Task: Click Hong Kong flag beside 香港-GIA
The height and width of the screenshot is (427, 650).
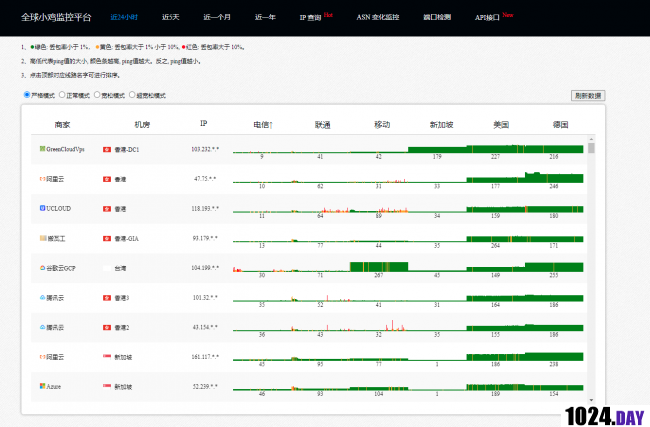Action: 107,238
